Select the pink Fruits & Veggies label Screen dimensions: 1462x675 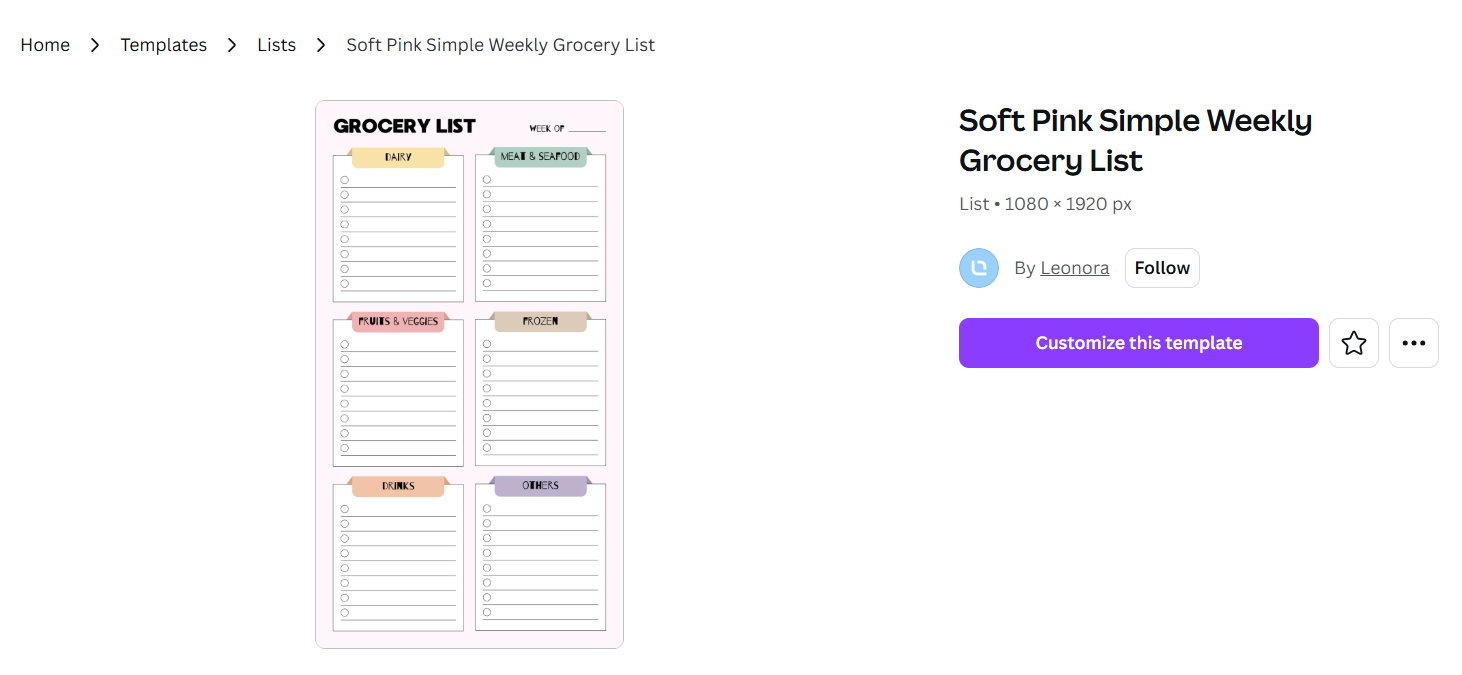click(397, 322)
